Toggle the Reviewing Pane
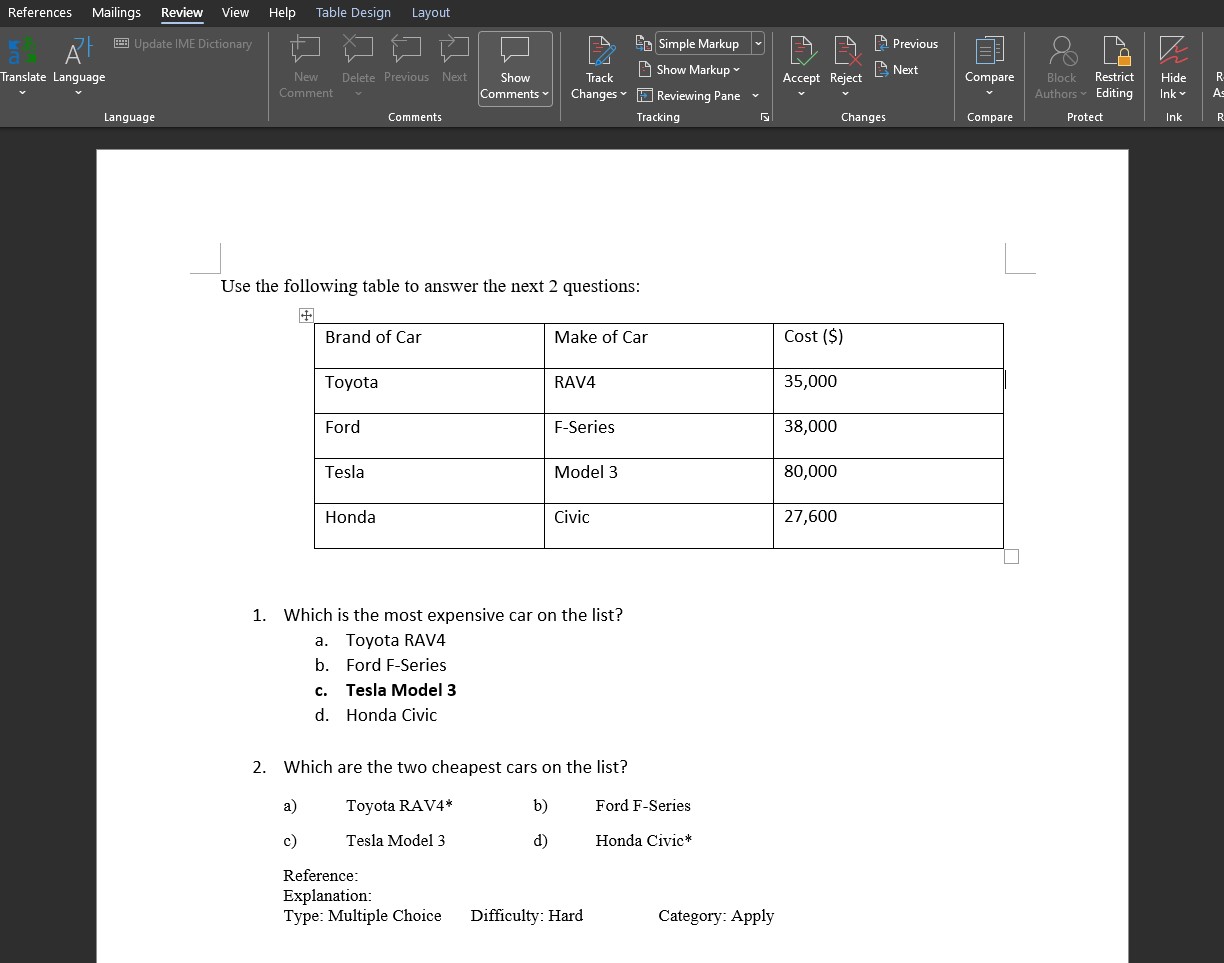The image size is (1224, 963). tap(689, 96)
